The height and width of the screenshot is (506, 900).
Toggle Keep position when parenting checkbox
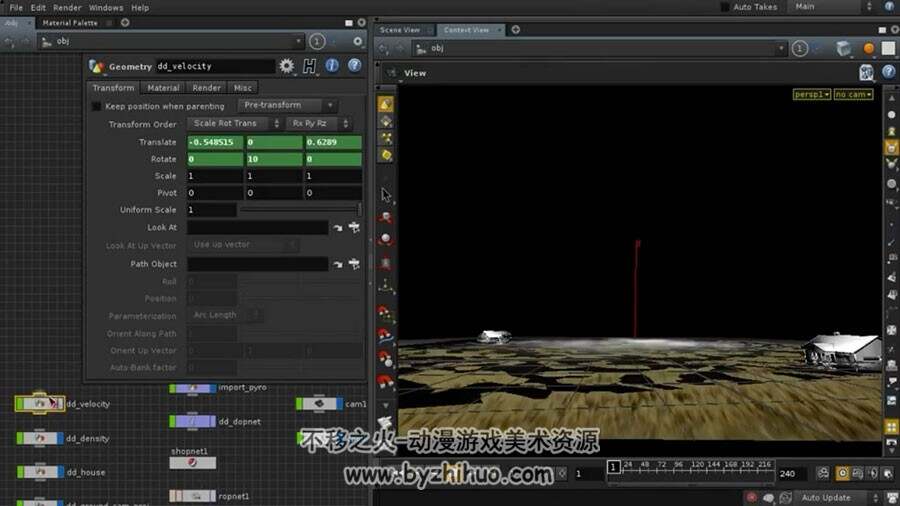(x=96, y=106)
